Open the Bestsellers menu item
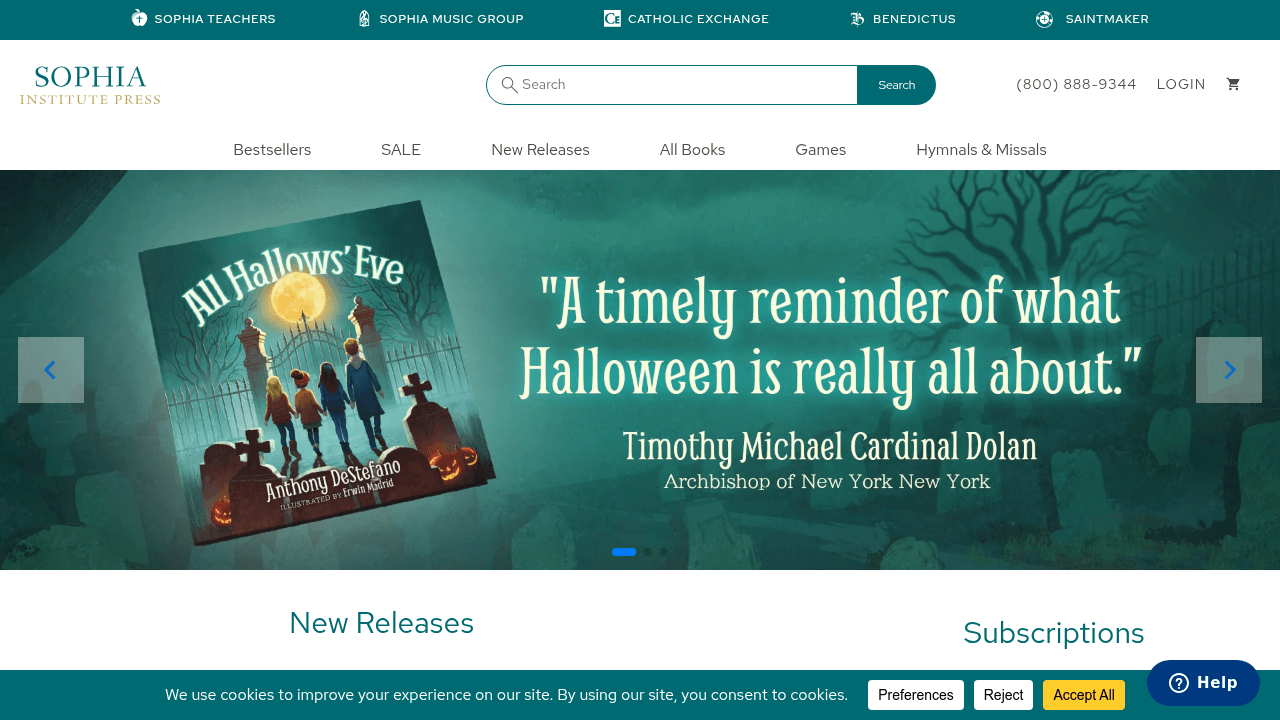Image resolution: width=1280 pixels, height=720 pixels. coord(272,150)
